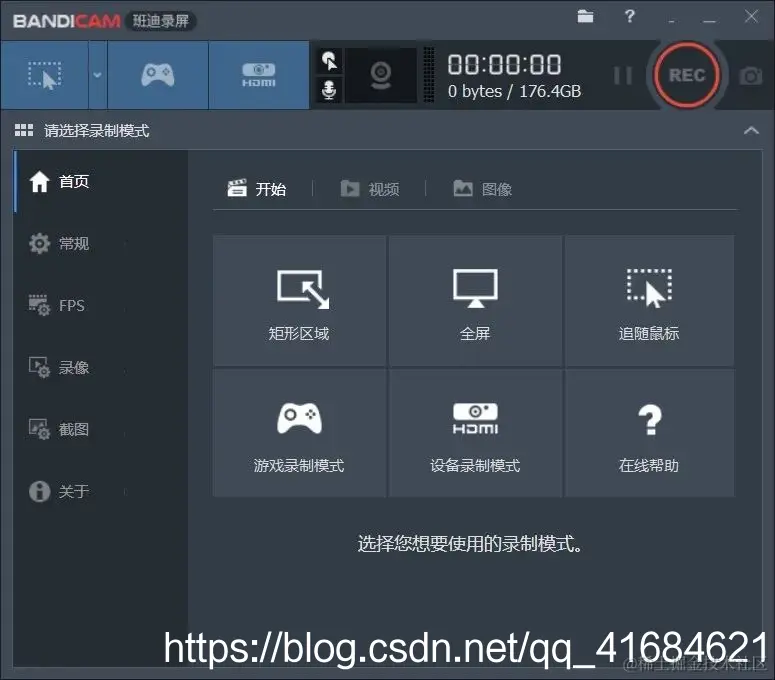775x680 pixels.
Task: Take a screenshot with the camera icon
Action: 750,76
